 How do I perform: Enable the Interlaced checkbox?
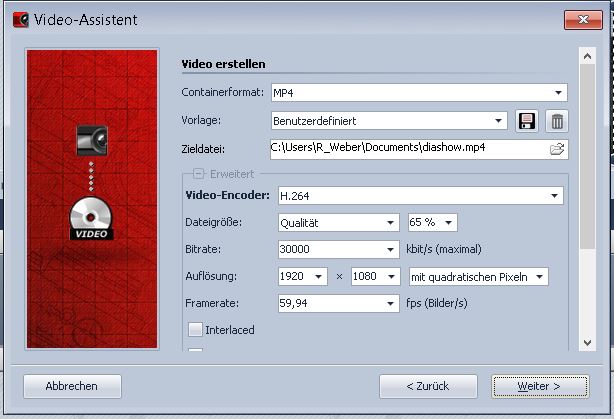click(195, 328)
